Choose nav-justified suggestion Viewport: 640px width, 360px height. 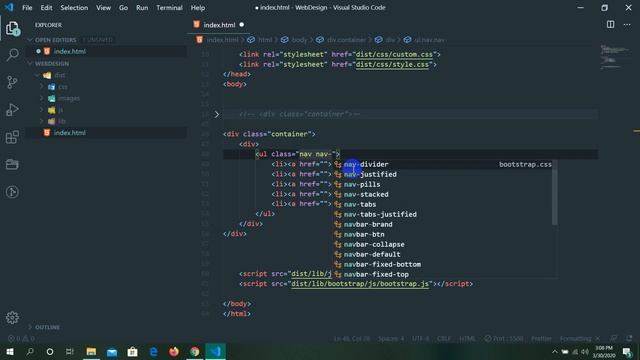point(442,174)
